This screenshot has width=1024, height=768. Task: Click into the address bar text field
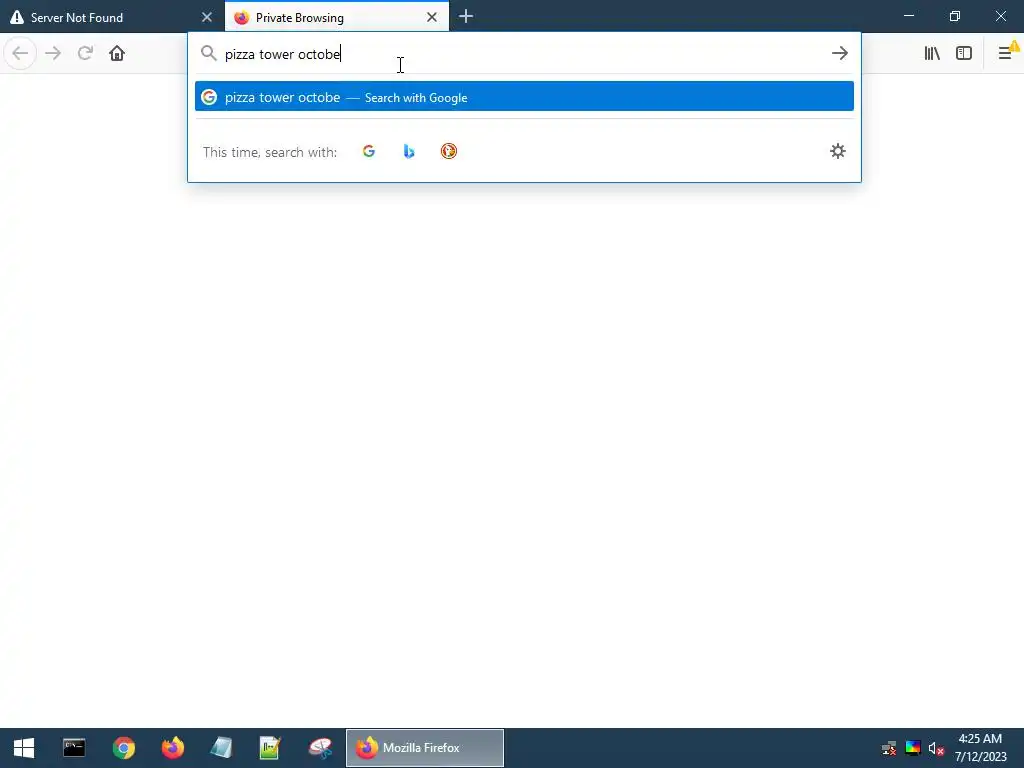point(522,54)
